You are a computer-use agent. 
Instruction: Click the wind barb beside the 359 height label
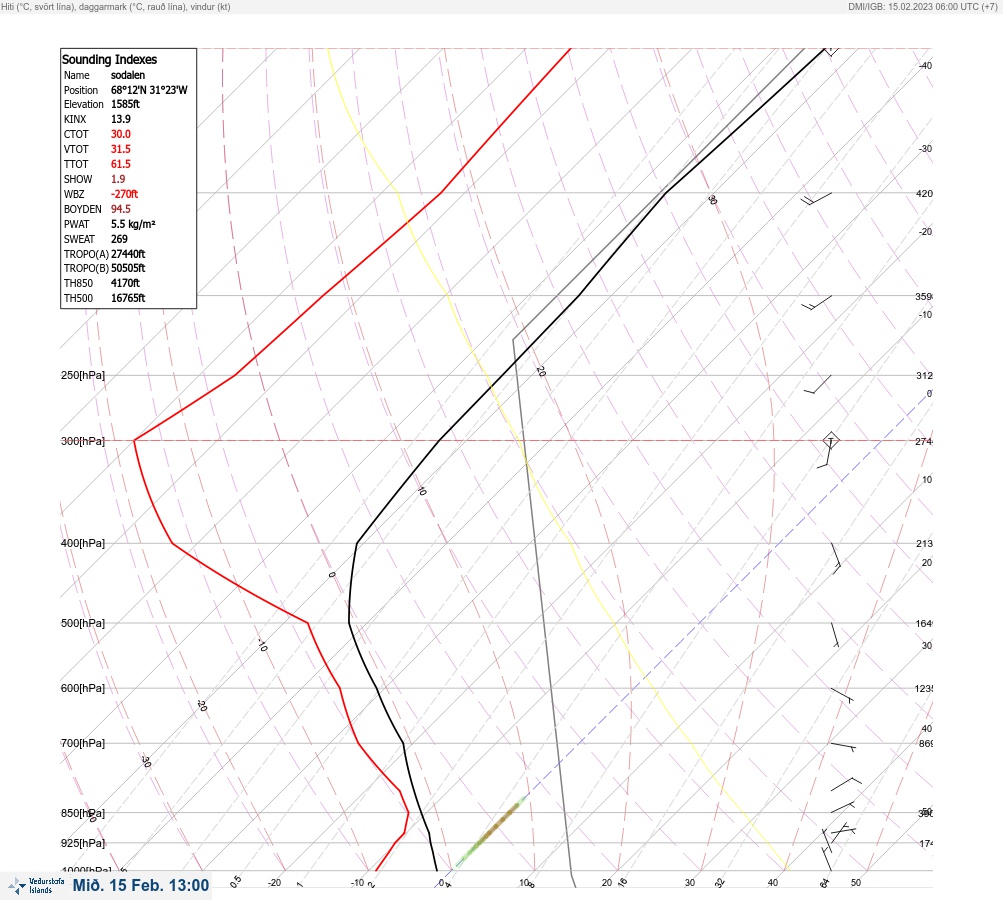coord(817,303)
